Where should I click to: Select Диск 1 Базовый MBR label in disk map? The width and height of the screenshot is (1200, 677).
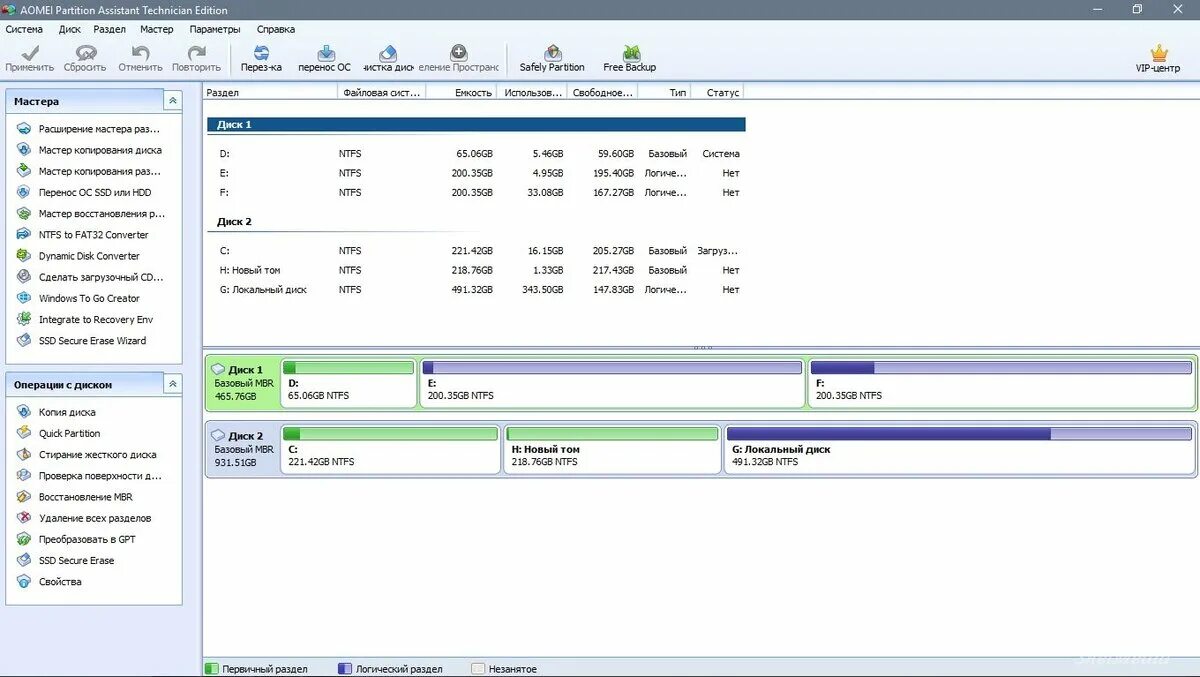coord(242,383)
